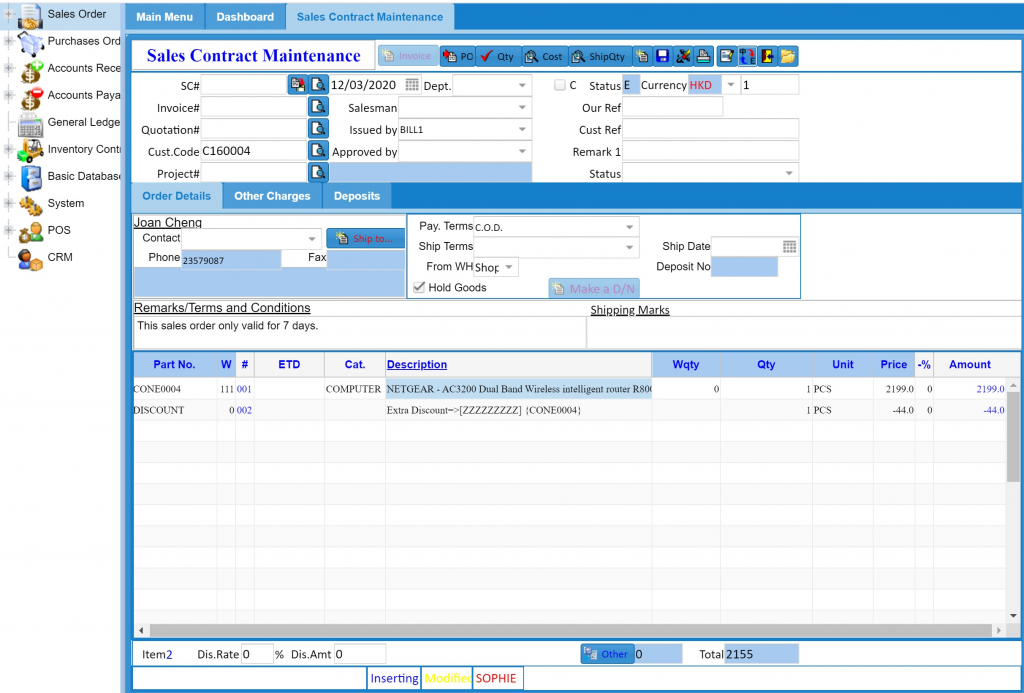Viewport: 1024px width, 693px height.
Task: Click the search icon beside Quotation# field
Action: tap(318, 129)
